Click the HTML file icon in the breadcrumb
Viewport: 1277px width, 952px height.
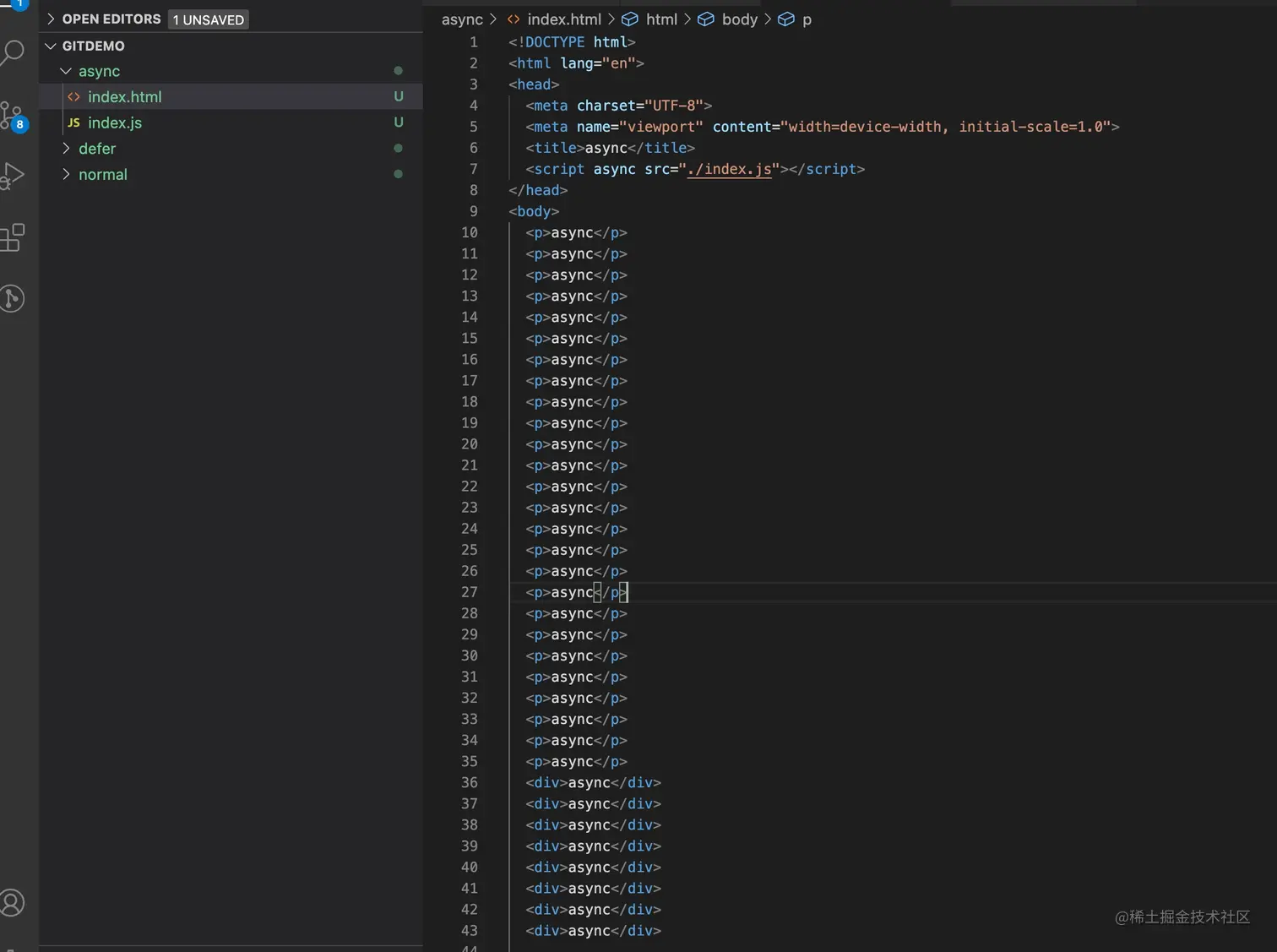514,19
